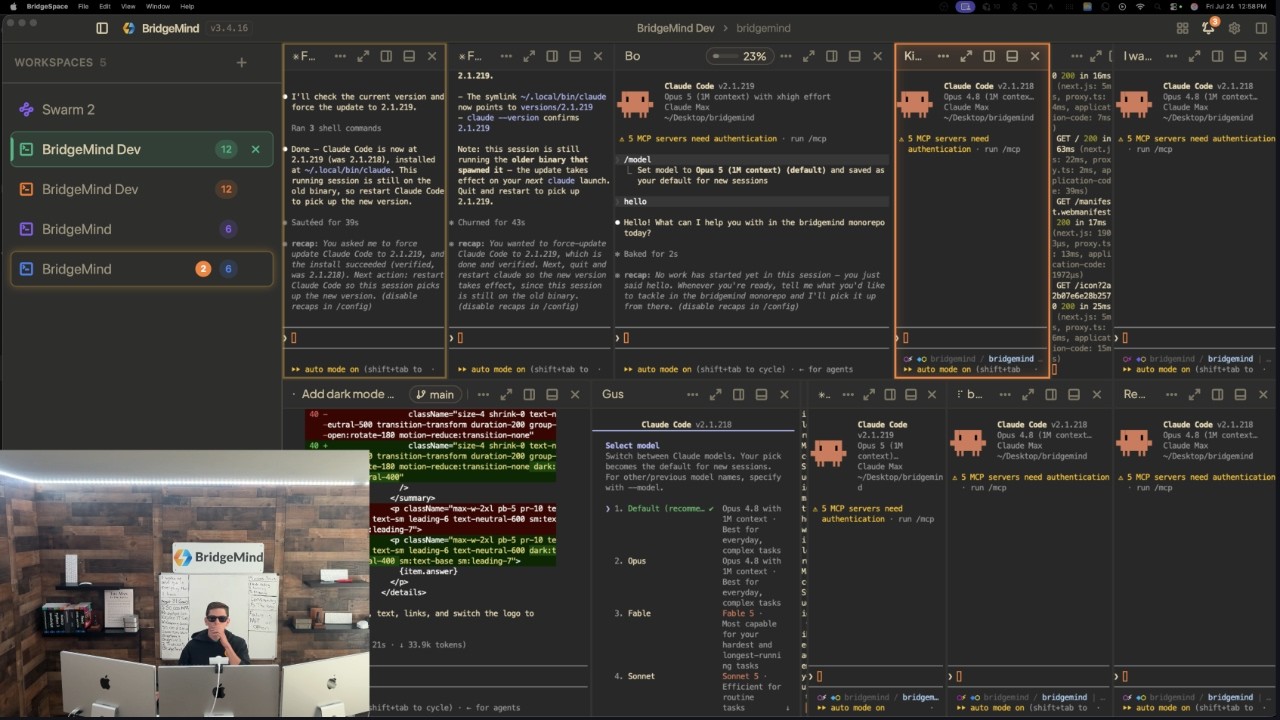Open more options in the Ki pane

(x=943, y=56)
